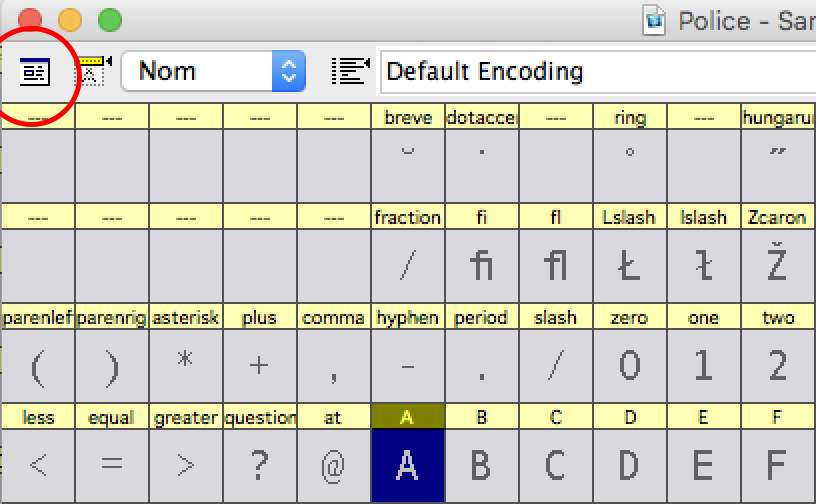This screenshot has height=504, width=816.
Task: Pick the fi ligature glyph cell
Action: click(481, 266)
